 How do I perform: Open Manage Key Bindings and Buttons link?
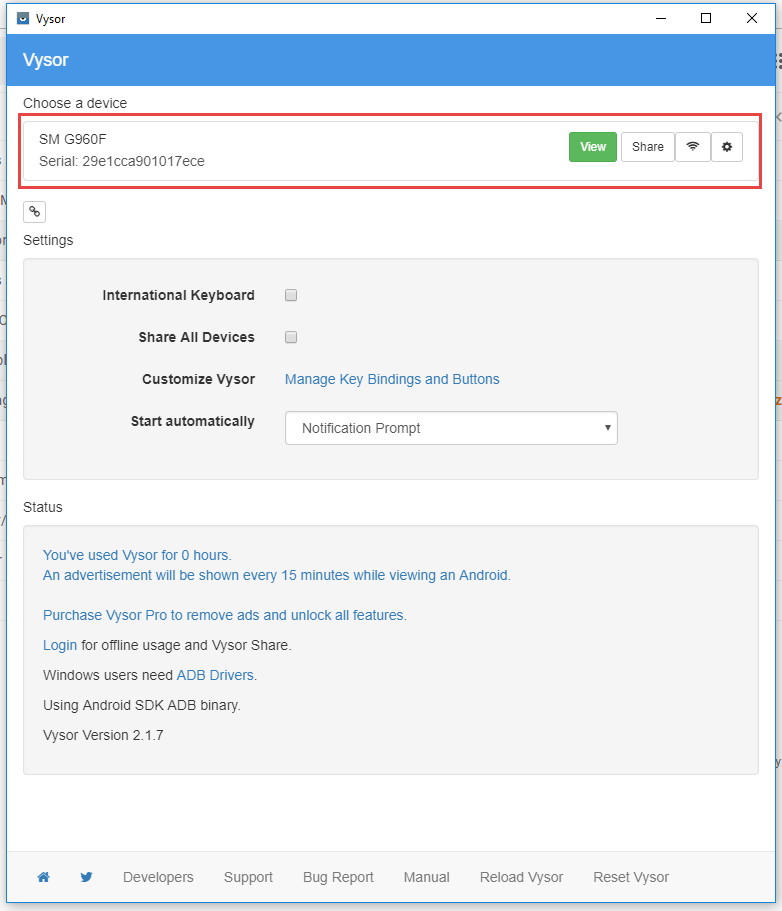(392, 379)
